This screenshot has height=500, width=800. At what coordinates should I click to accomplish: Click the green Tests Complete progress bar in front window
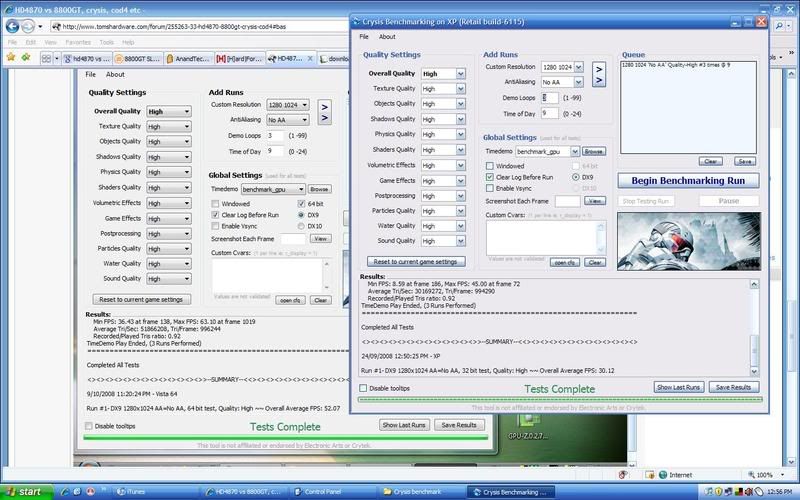[x=560, y=399]
